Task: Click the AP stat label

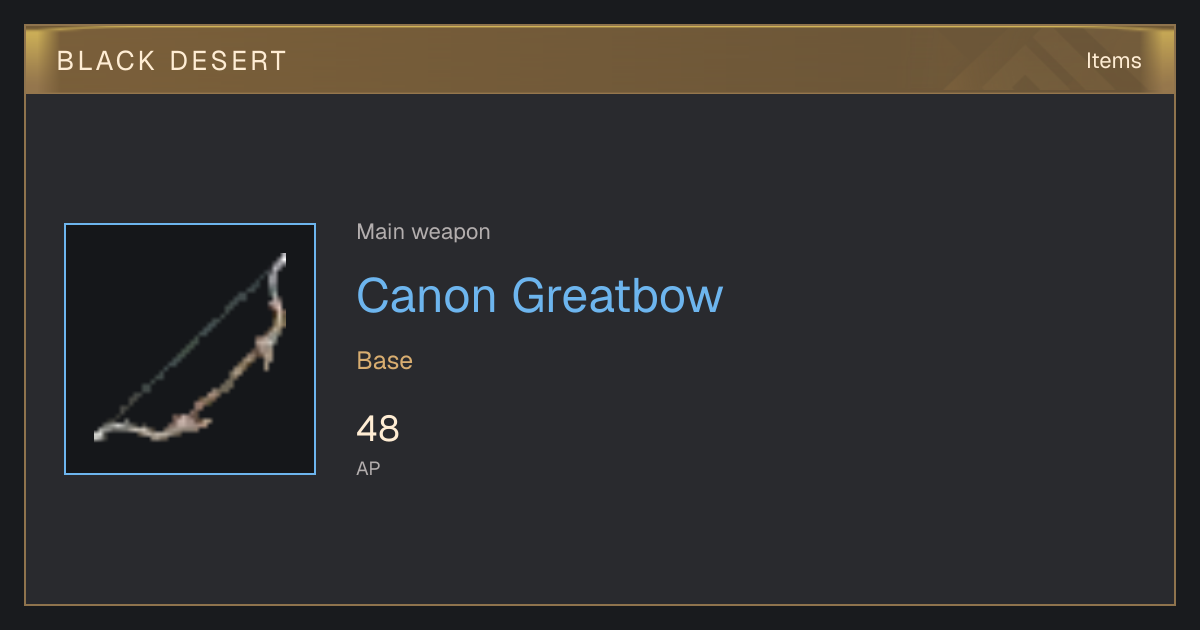Action: 368,468
